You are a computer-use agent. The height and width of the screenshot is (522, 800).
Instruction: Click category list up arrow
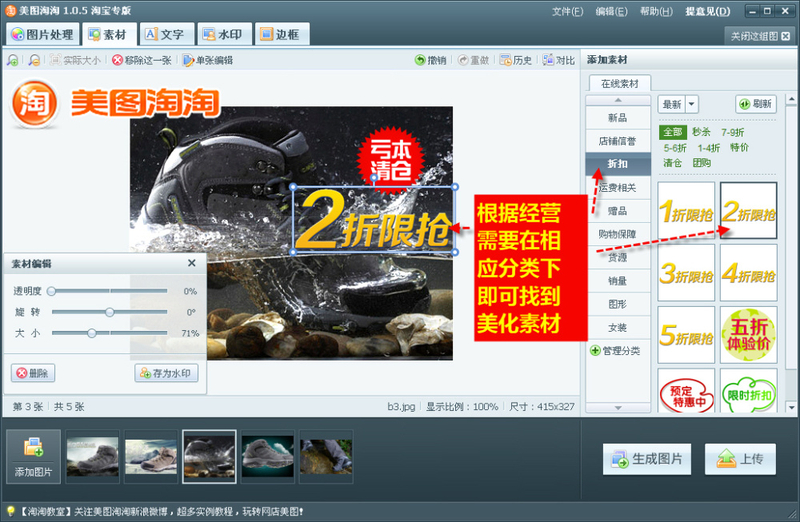(618, 100)
